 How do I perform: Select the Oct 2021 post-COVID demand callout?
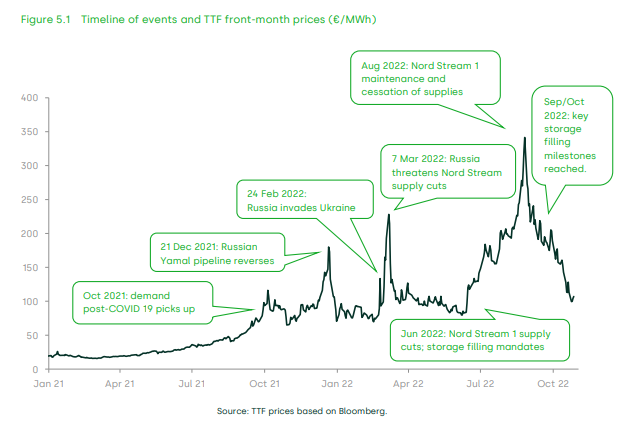142,302
